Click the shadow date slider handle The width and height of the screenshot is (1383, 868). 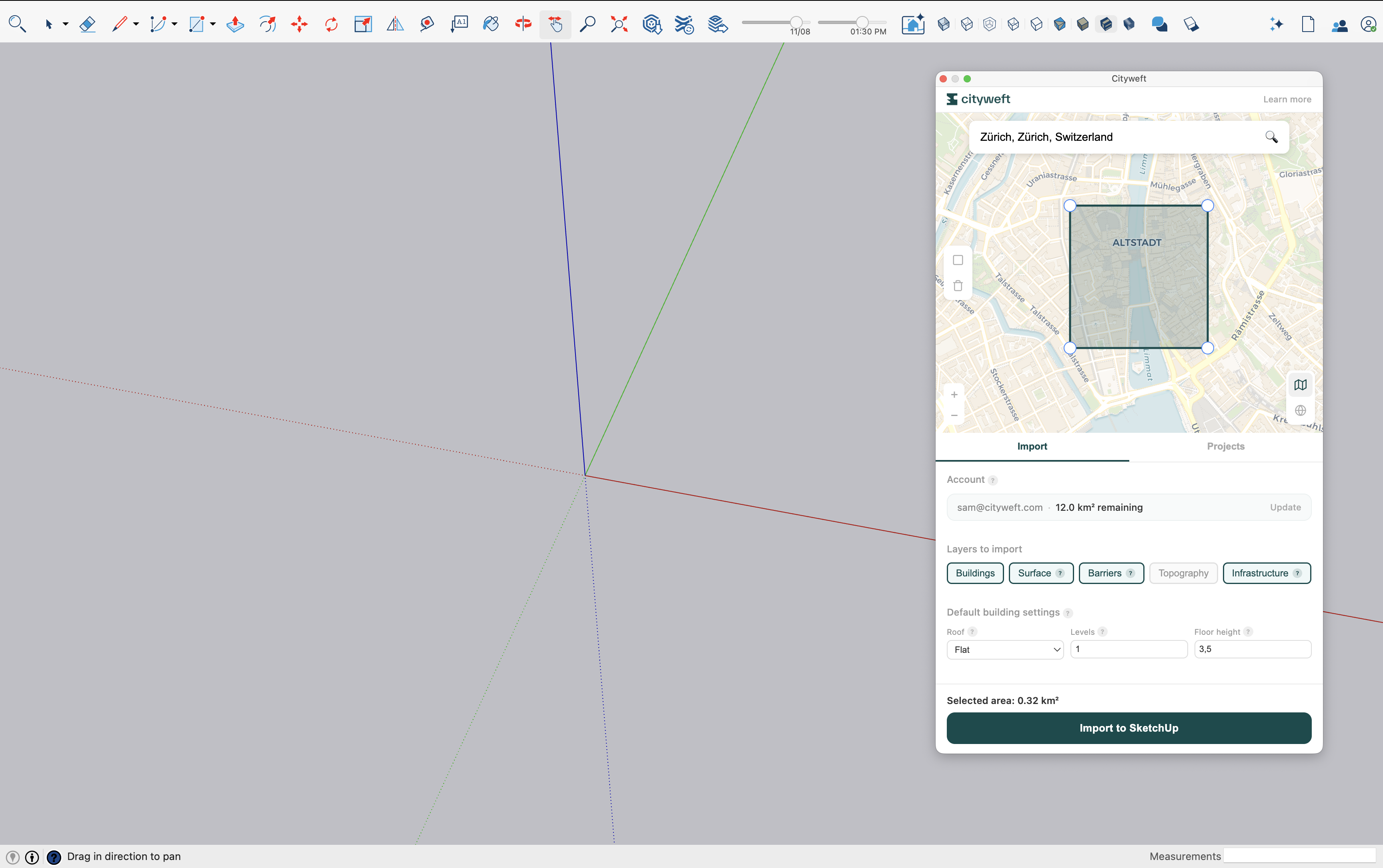coord(796,22)
